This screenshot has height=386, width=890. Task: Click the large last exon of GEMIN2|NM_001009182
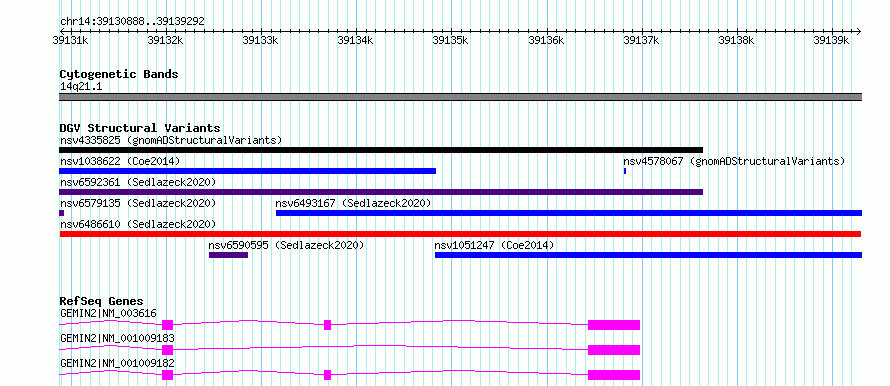coord(614,375)
